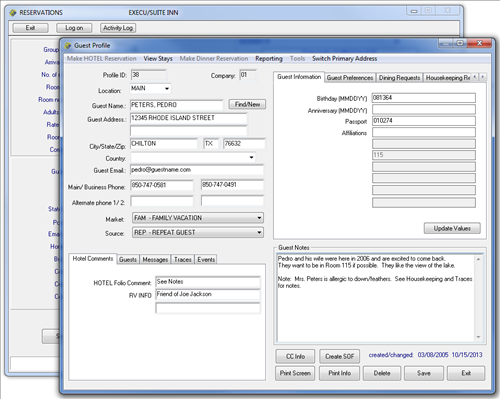Click the Guest Profile window title icon
500x399 pixels.
(68, 45)
